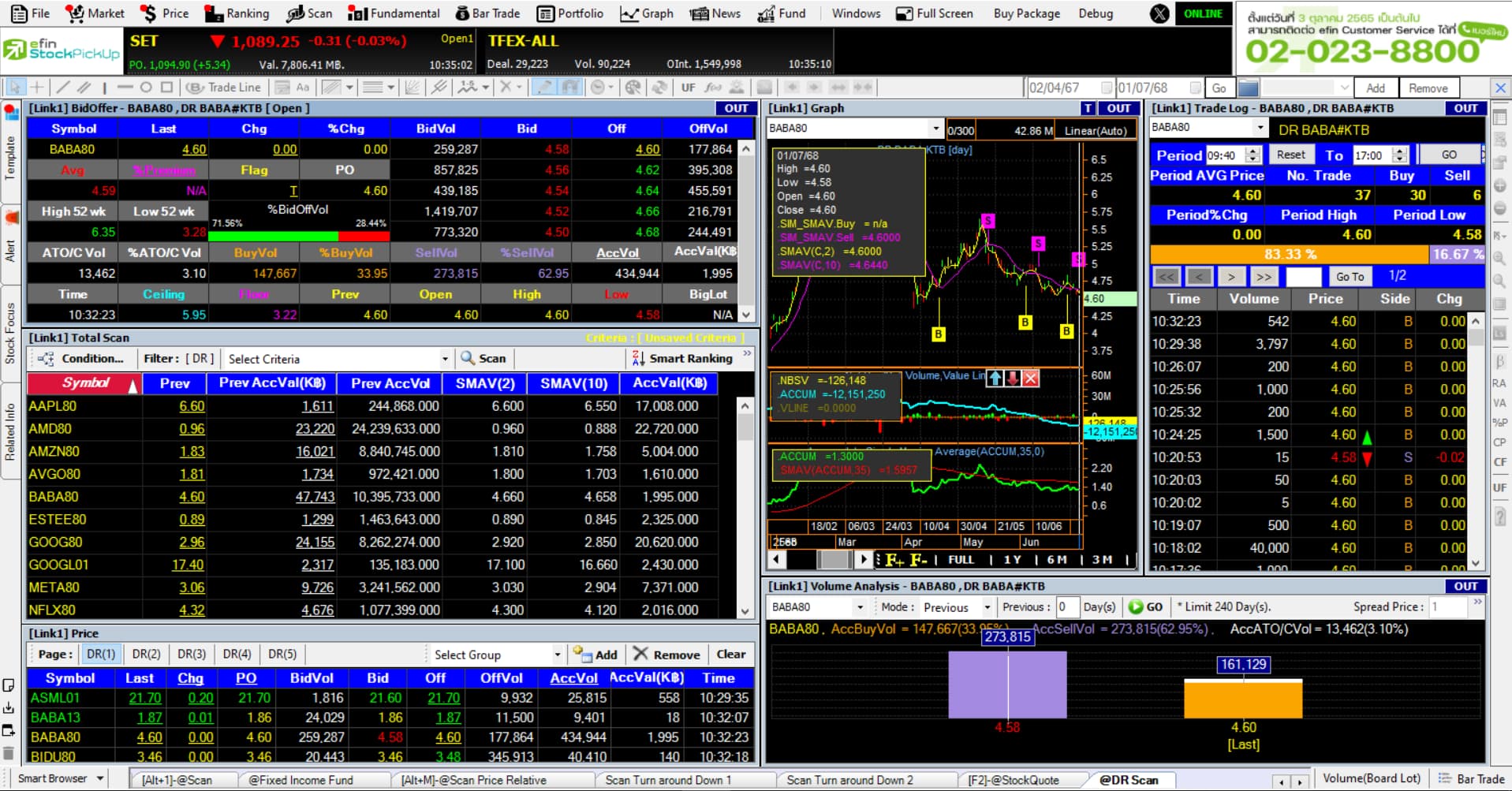Screen dimensions: 1512x791
Task: Click the Go To button in Trade Log
Action: [x=1350, y=276]
